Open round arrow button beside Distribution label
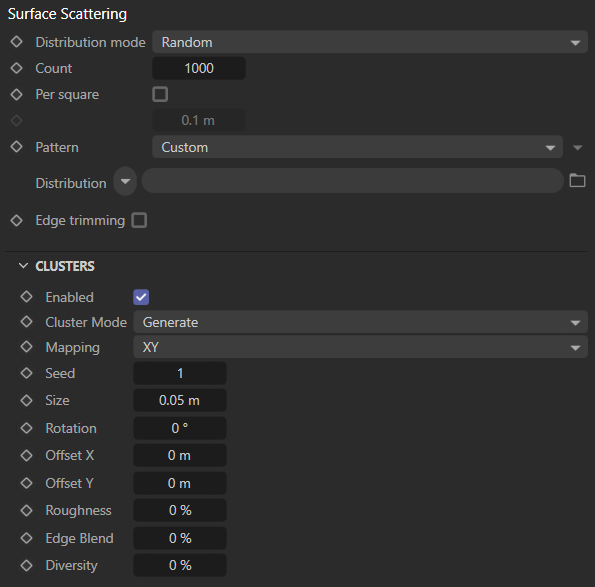This screenshot has width=595, height=587. [x=125, y=181]
